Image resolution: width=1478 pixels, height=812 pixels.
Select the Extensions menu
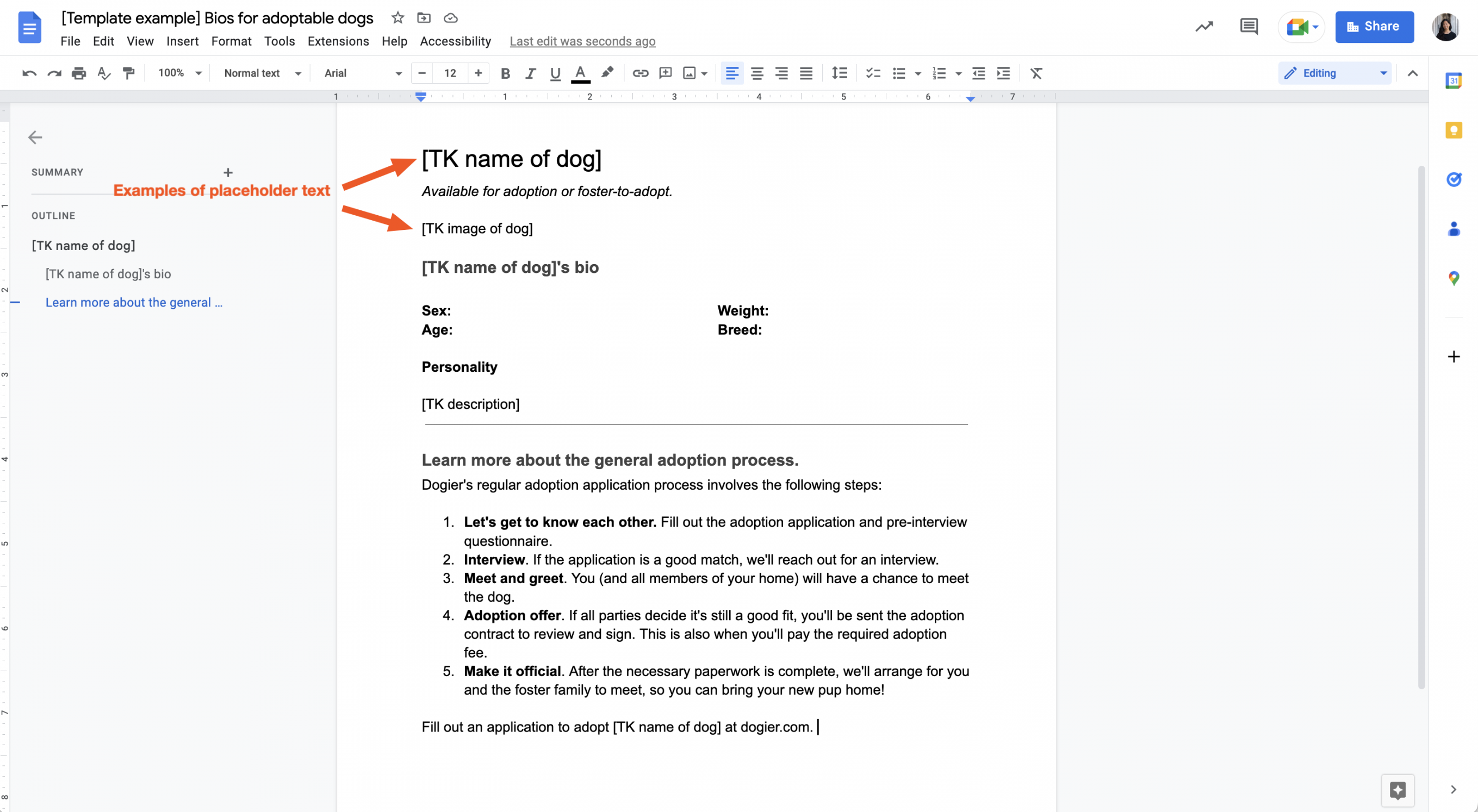(338, 41)
